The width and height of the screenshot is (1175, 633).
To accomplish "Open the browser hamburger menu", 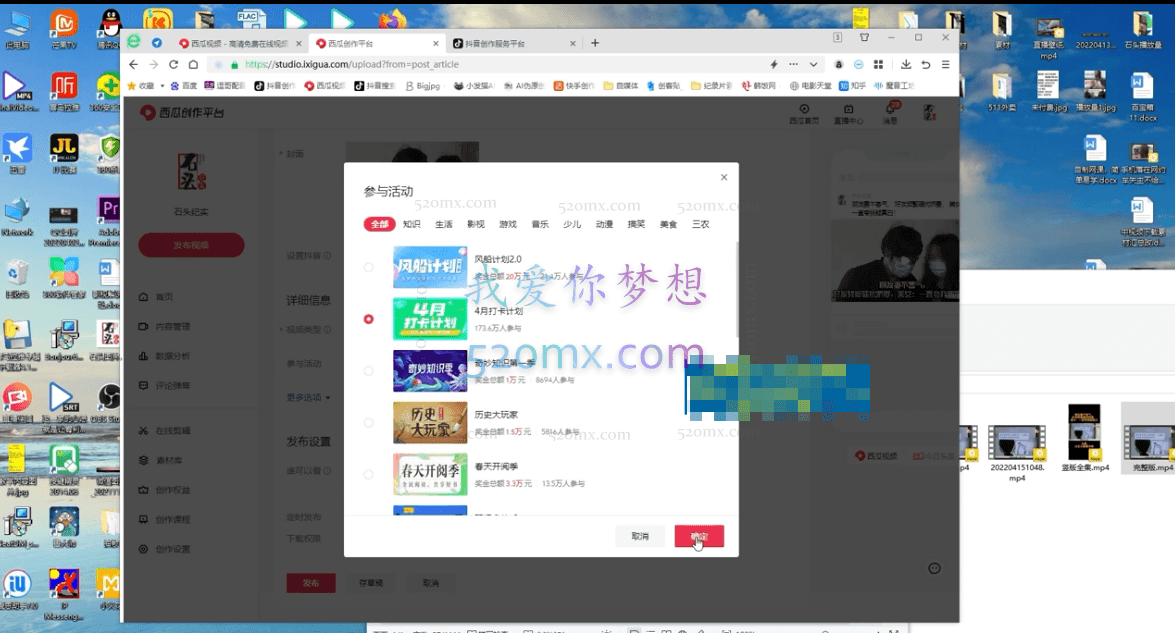I will (945, 64).
